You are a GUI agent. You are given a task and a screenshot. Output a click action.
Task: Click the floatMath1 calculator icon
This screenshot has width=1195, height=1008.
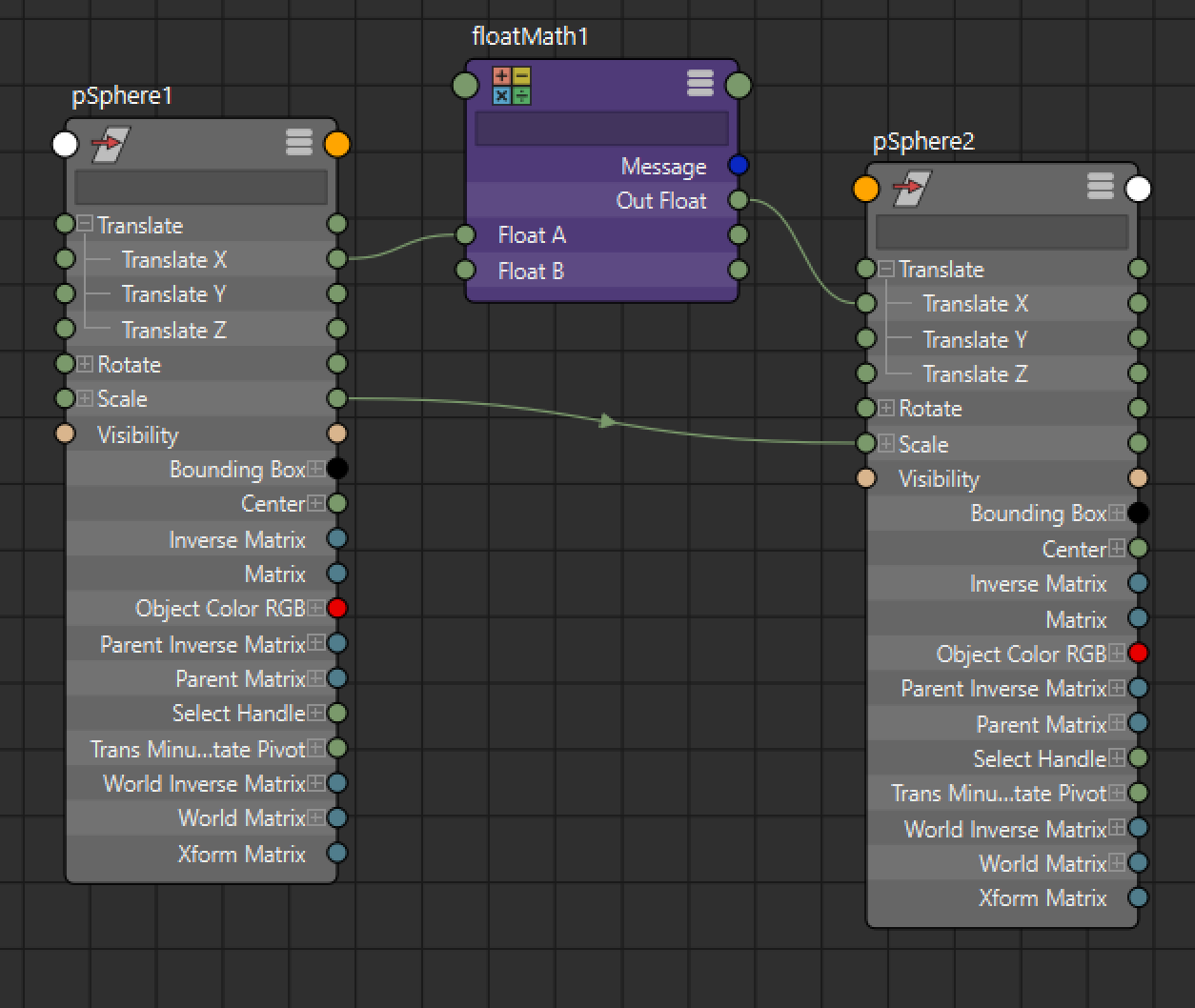click(x=512, y=86)
